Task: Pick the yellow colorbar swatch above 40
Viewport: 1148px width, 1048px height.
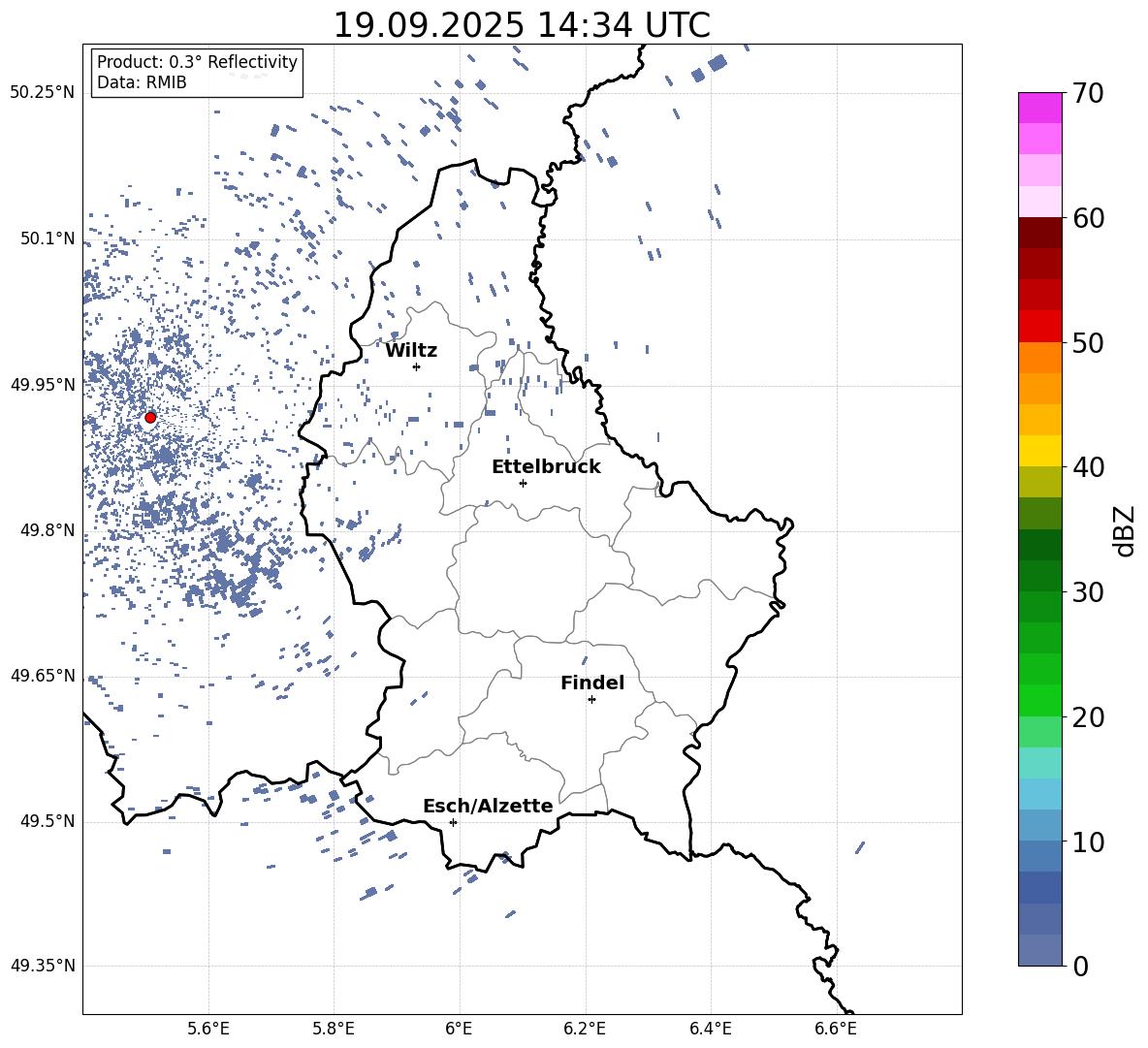Action: click(x=1039, y=450)
